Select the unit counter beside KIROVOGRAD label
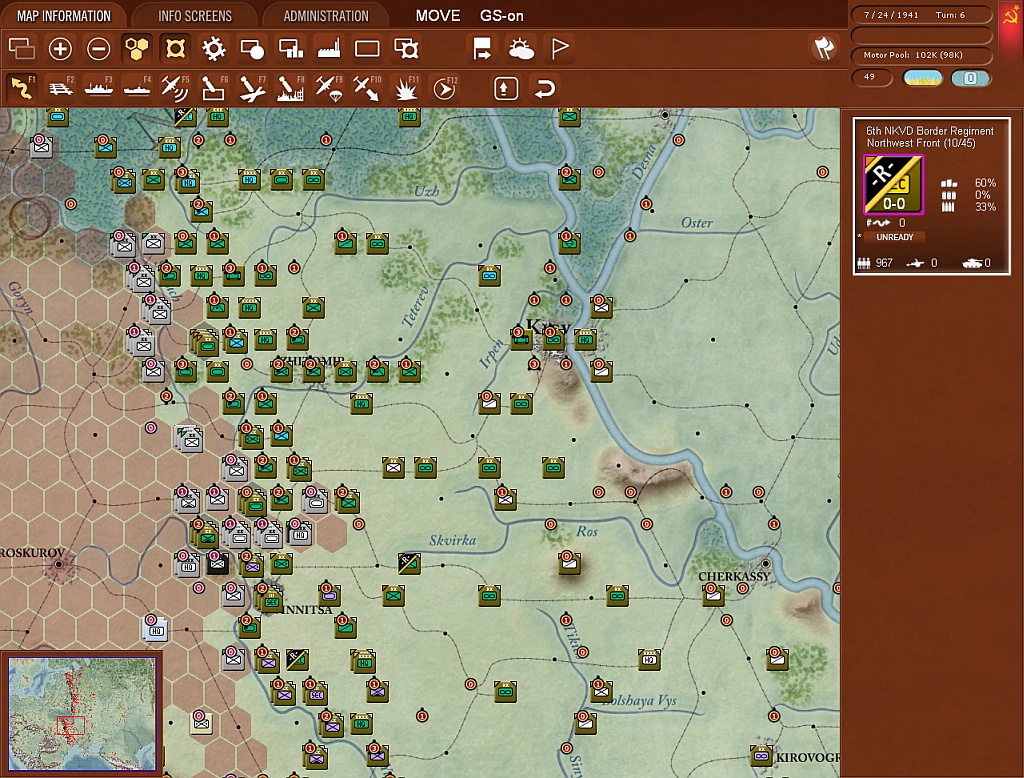The image size is (1024, 778). click(x=761, y=756)
